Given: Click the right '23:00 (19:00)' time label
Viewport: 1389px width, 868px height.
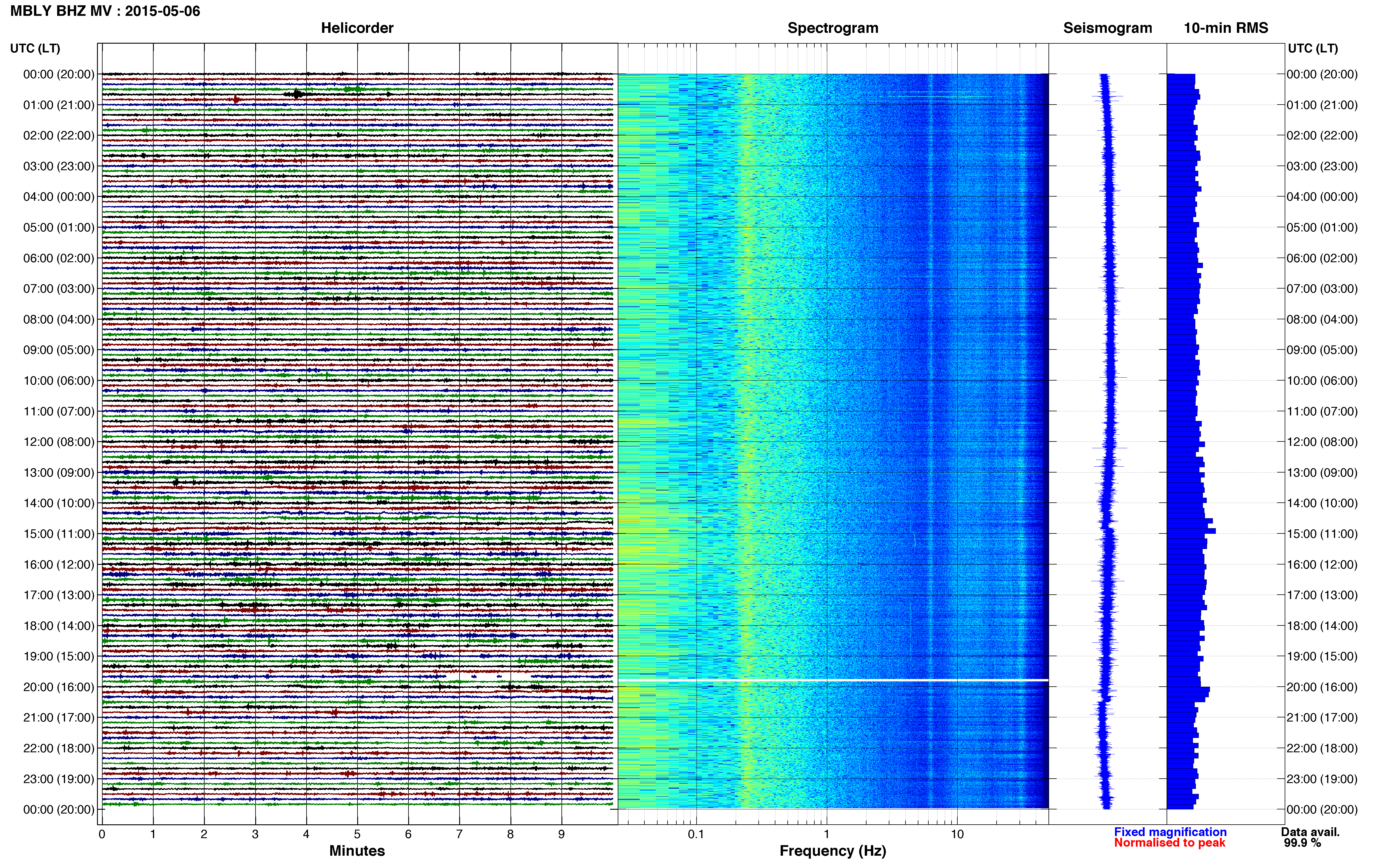Looking at the screenshot, I should [x=1322, y=779].
